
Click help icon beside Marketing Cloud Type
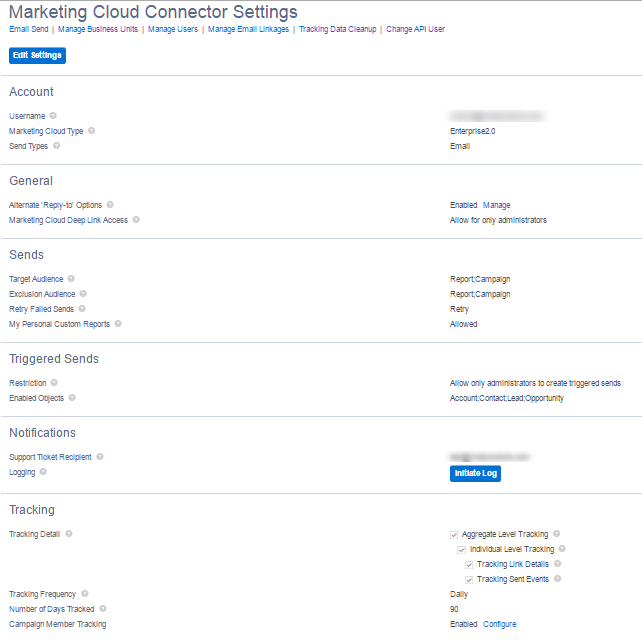[x=92, y=131]
